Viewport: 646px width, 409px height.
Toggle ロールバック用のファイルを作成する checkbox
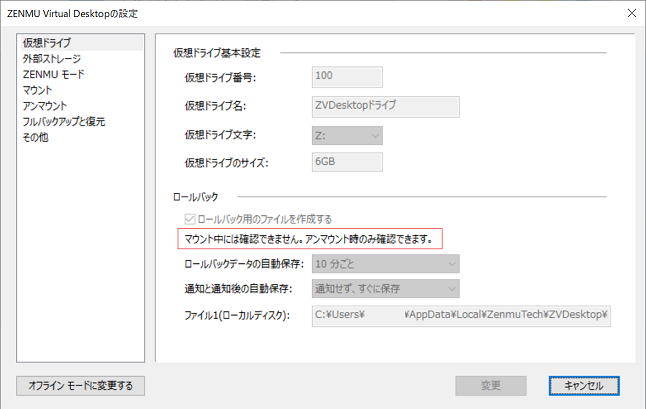[x=190, y=219]
